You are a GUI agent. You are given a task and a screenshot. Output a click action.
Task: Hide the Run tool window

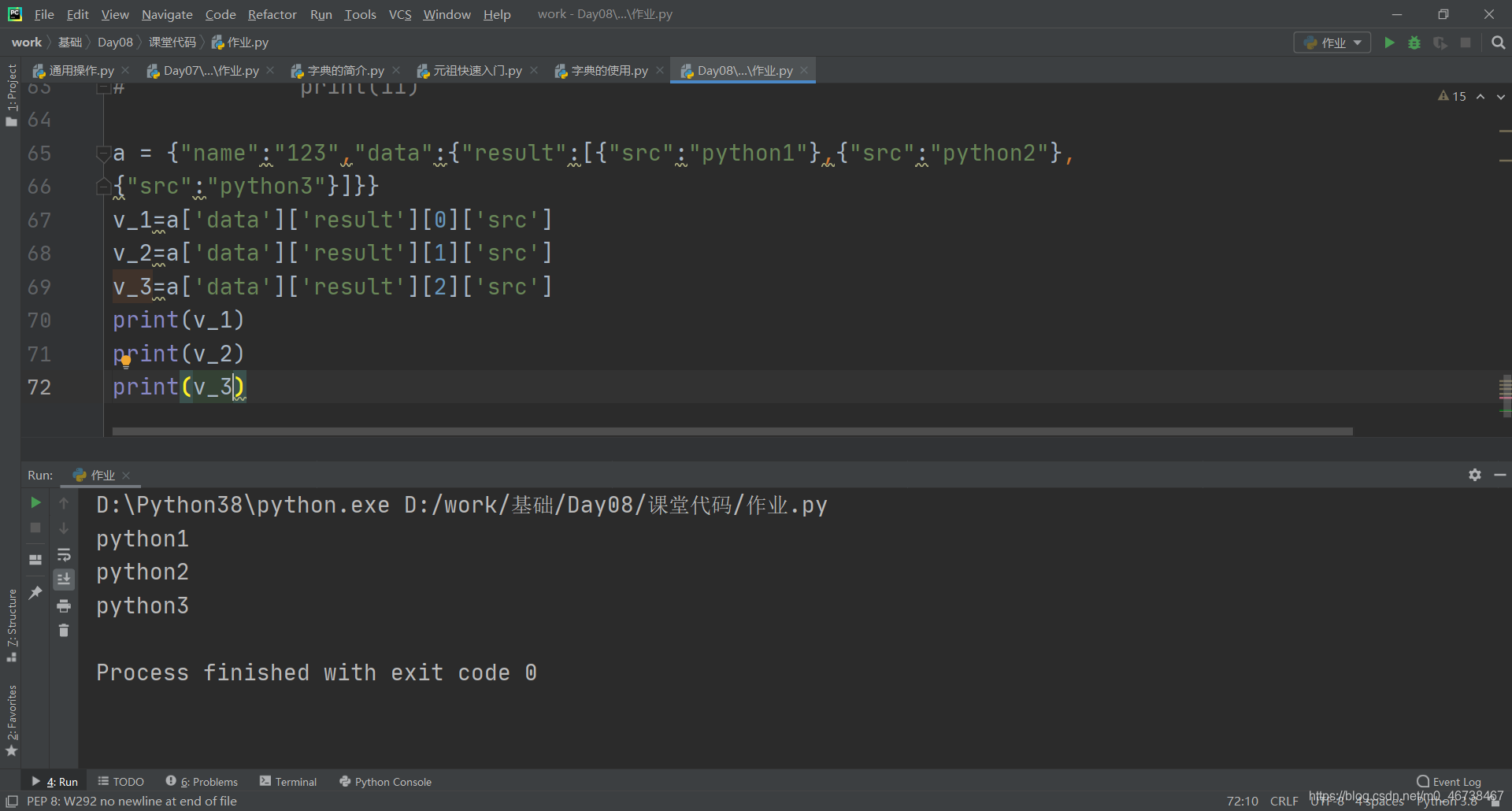coord(1500,475)
